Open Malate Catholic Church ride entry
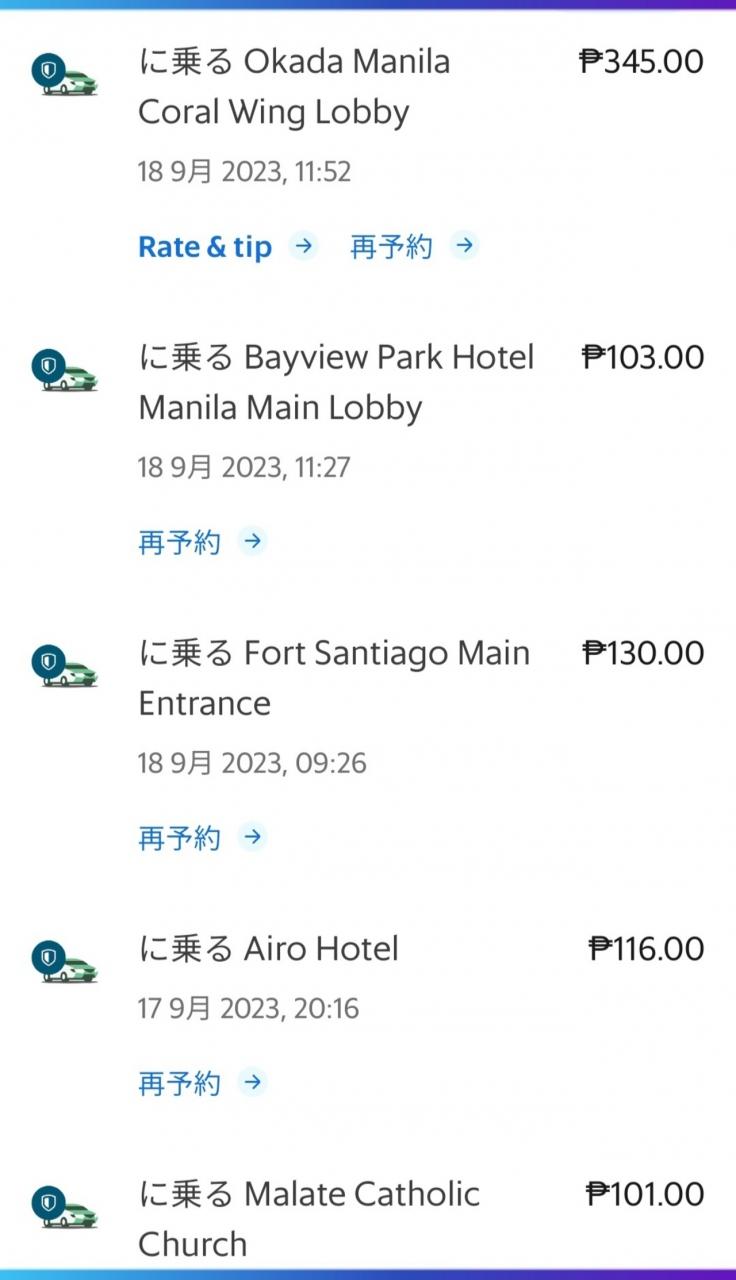This screenshot has width=736, height=1280. pos(309,1218)
